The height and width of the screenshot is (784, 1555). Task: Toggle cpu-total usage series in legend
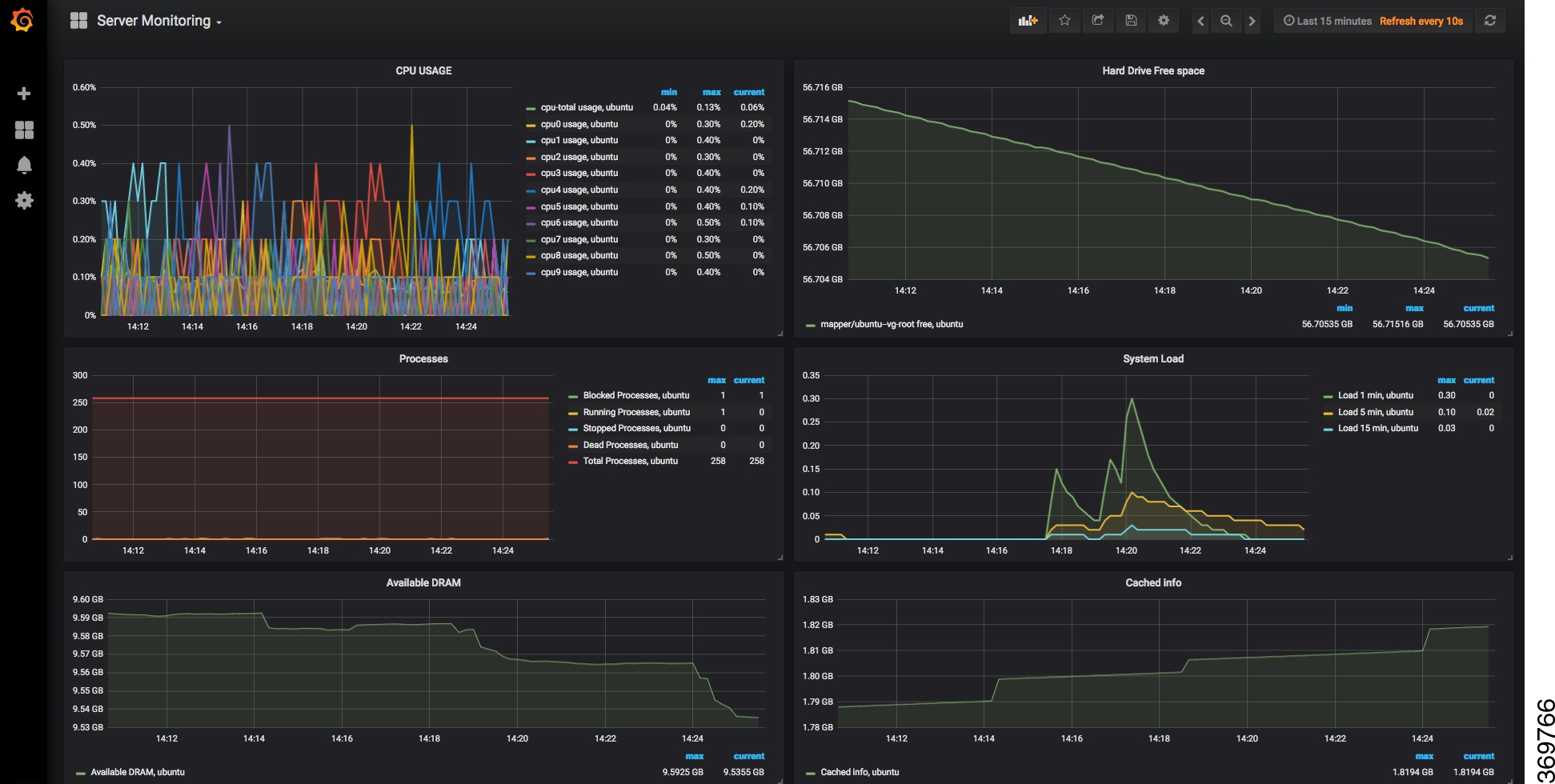click(586, 107)
